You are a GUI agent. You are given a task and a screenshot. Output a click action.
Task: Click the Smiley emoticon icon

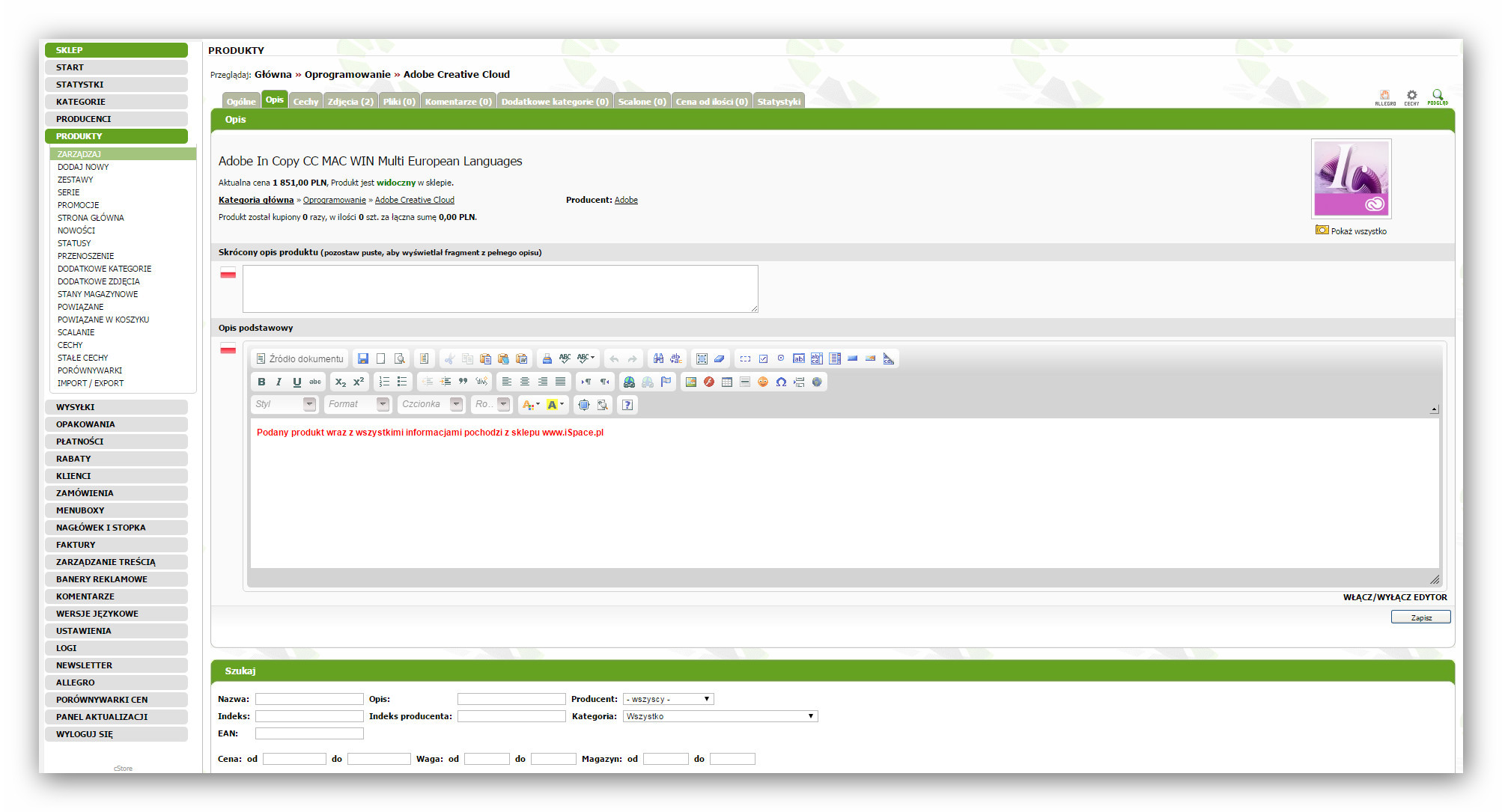click(763, 382)
